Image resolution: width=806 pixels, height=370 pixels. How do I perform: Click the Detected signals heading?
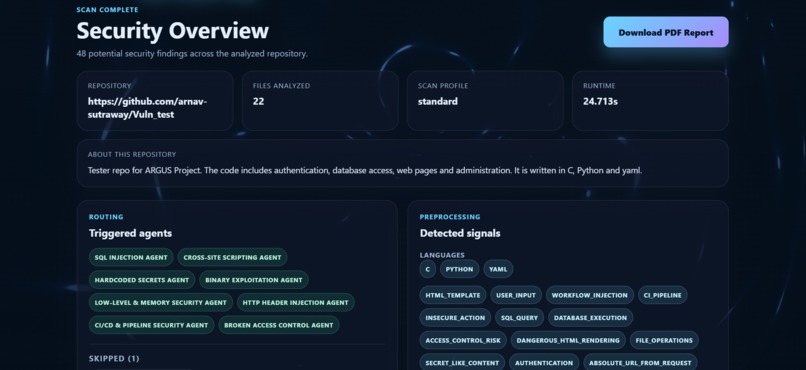pos(460,233)
